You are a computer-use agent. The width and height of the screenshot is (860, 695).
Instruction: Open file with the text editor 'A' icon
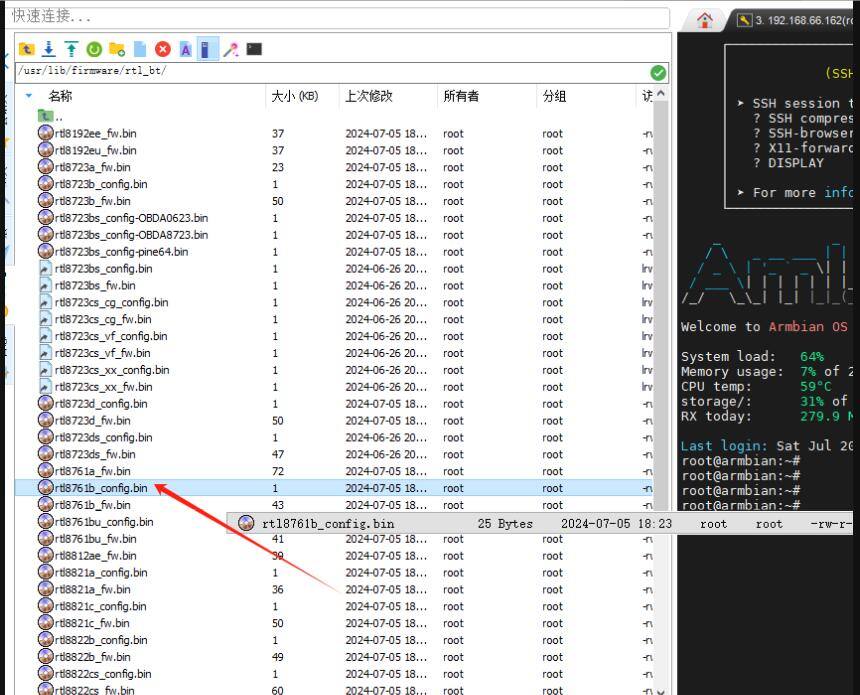click(185, 49)
